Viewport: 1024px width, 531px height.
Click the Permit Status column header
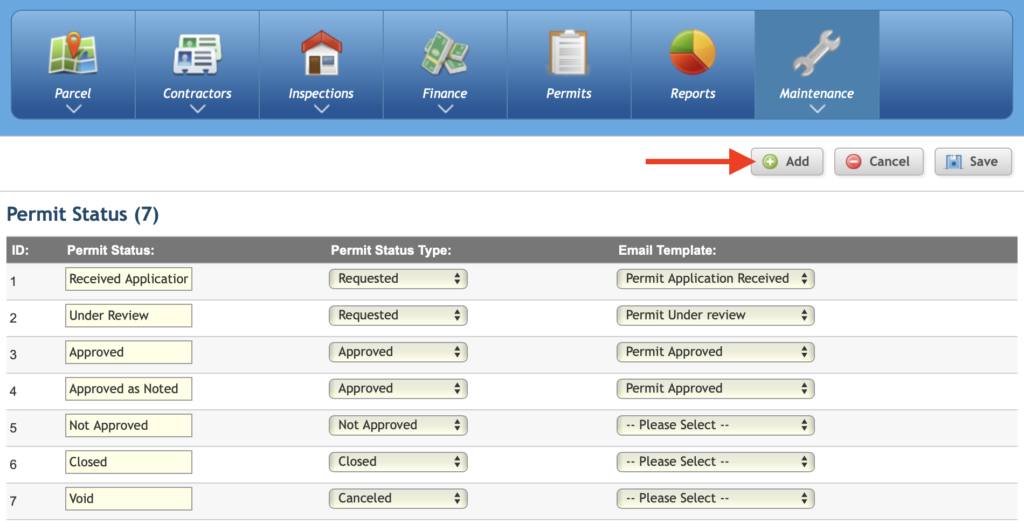pyautogui.click(x=110, y=250)
